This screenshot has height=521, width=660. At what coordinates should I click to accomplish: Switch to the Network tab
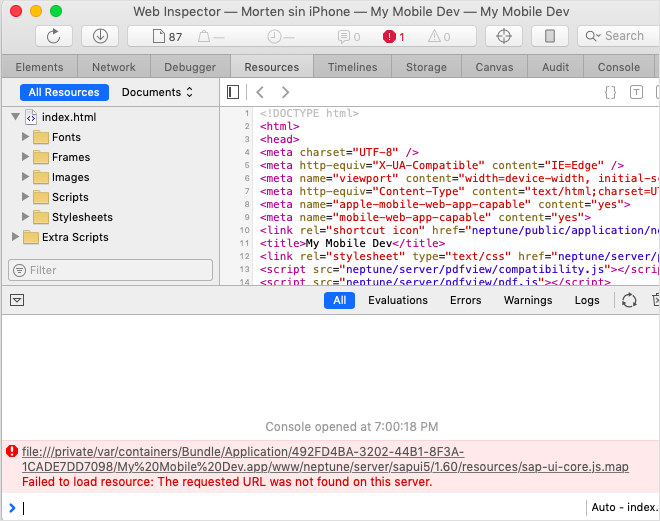(x=114, y=67)
